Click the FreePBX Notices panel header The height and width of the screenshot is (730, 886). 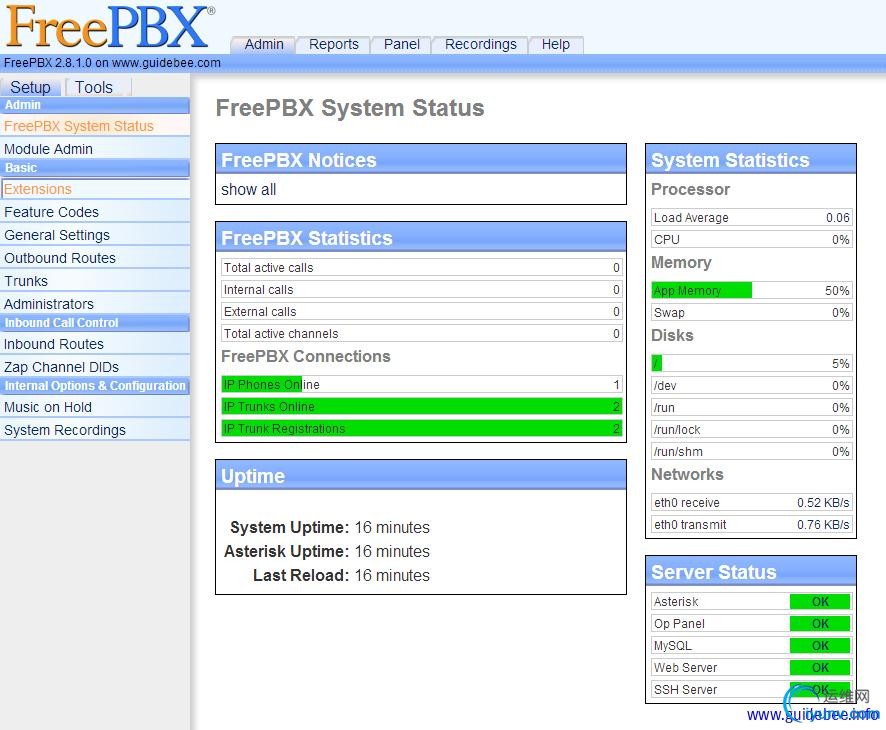pyautogui.click(x=421, y=159)
